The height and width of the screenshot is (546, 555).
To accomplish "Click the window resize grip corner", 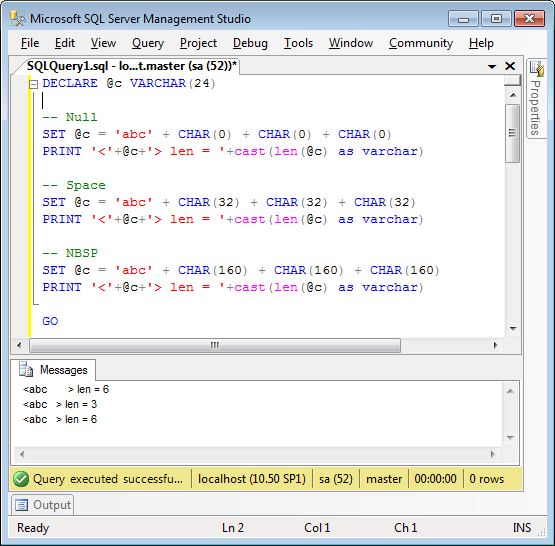I will (x=542, y=532).
